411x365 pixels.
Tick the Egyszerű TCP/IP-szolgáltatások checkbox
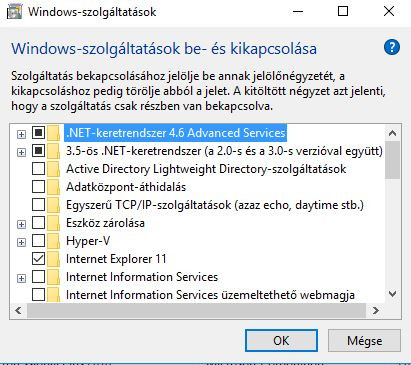[x=38, y=205]
